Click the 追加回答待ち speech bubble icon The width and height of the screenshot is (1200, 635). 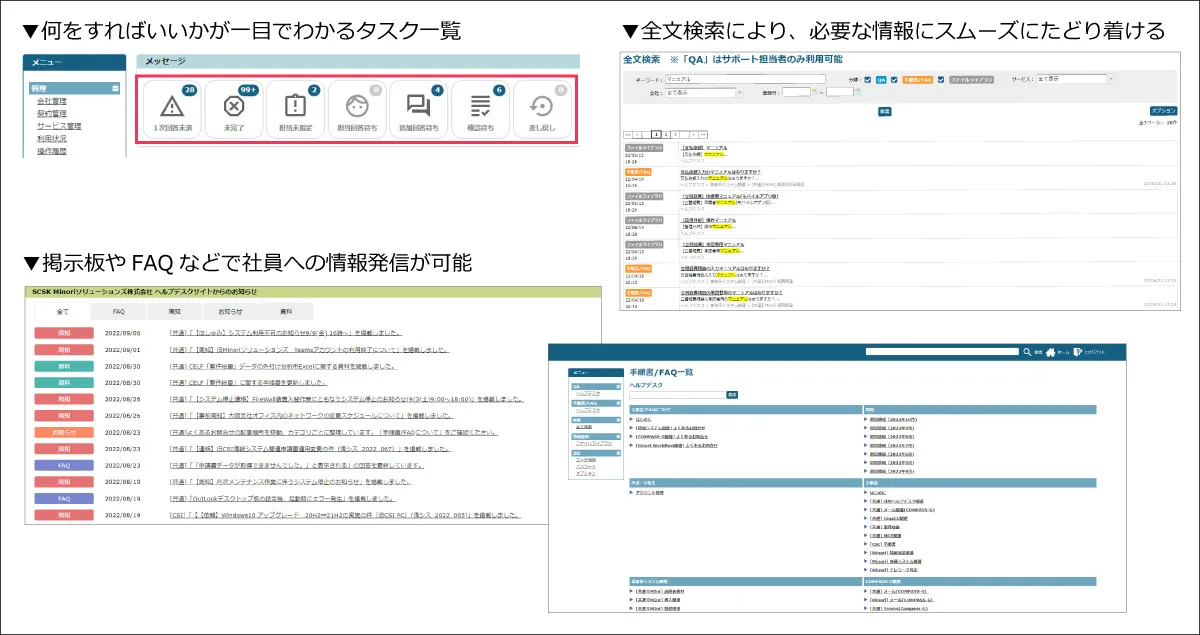coord(420,104)
